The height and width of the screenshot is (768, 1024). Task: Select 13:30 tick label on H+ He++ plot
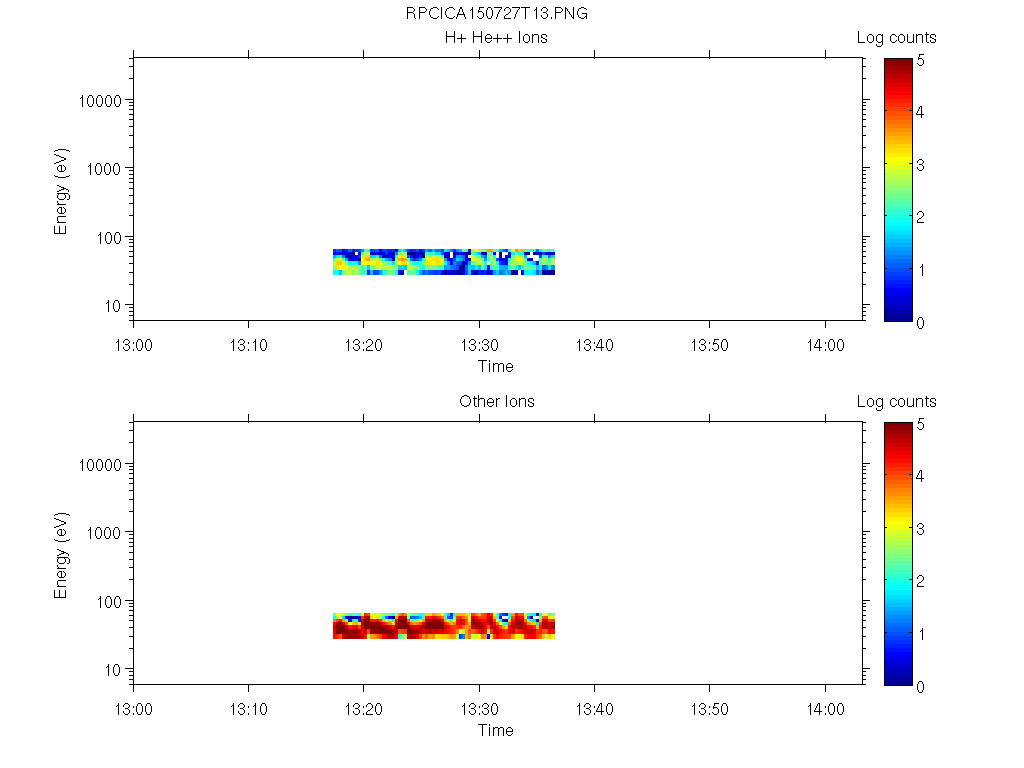click(x=479, y=345)
